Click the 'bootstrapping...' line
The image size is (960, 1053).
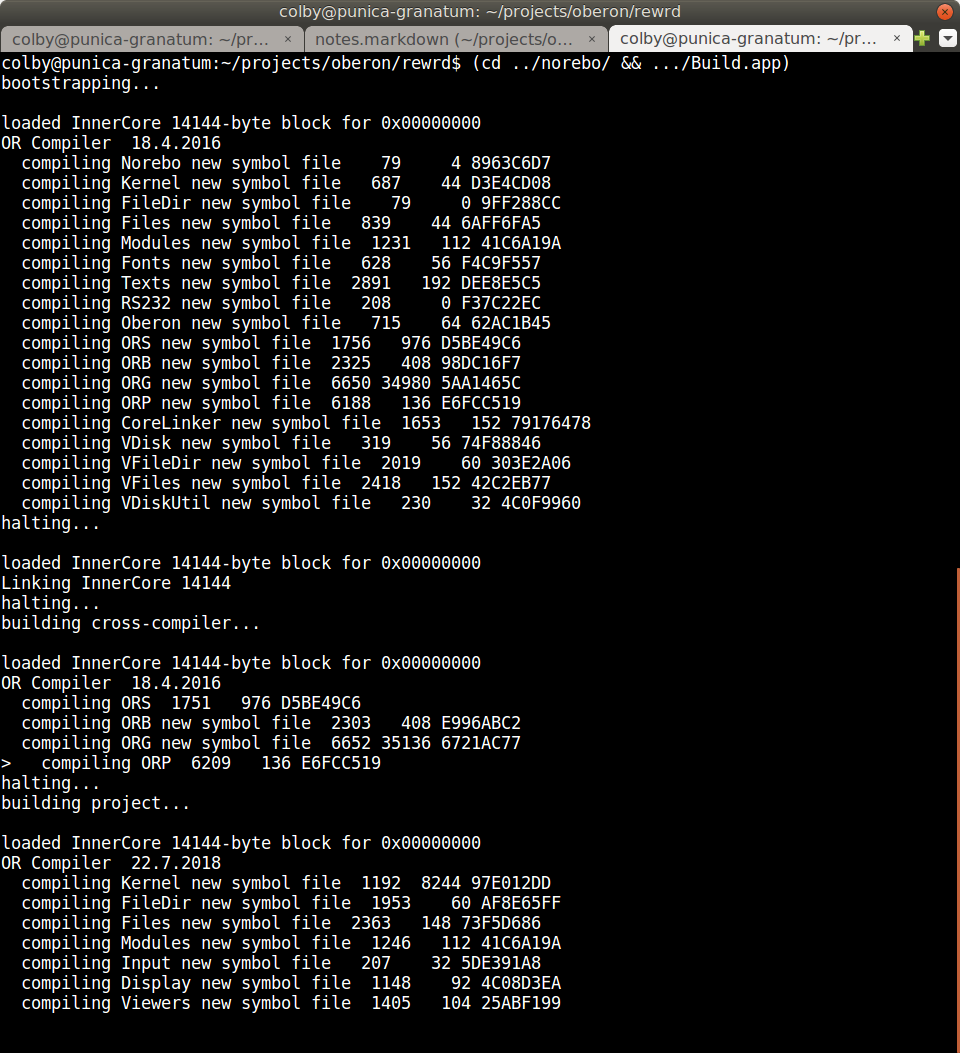click(81, 83)
